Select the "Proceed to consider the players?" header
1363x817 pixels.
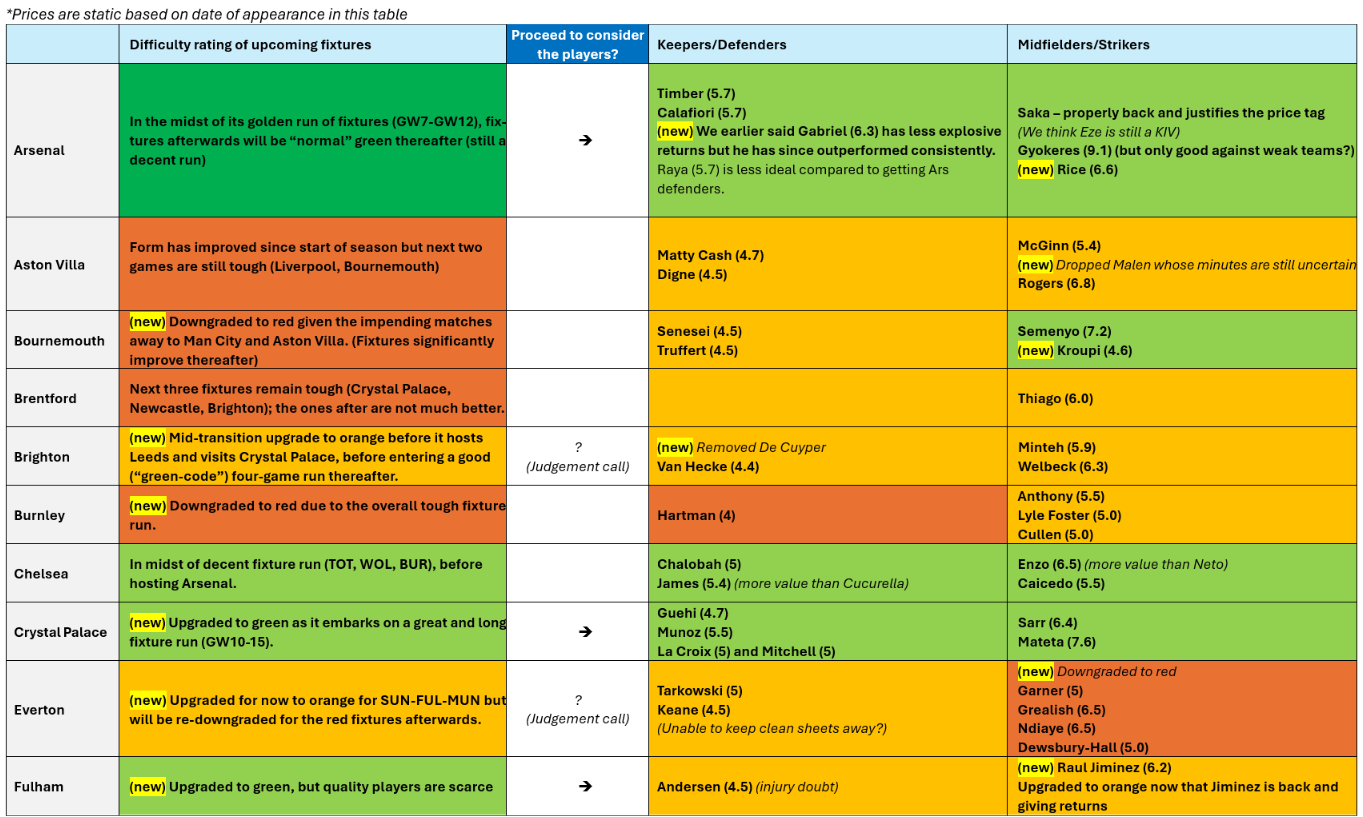[577, 45]
